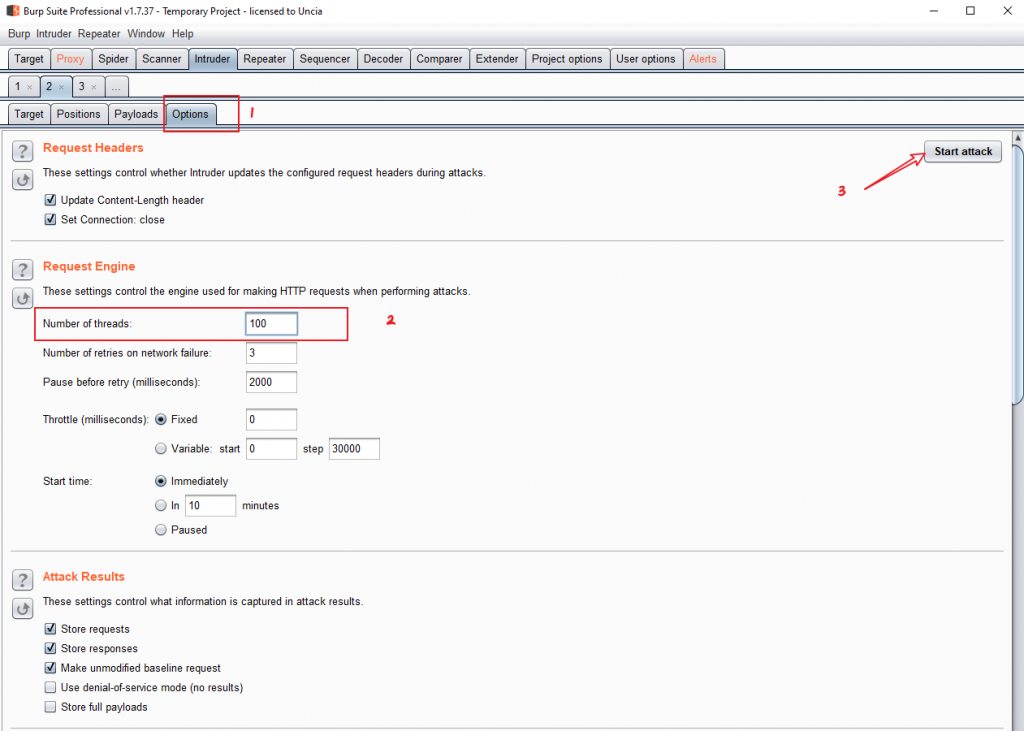This screenshot has height=731, width=1024.
Task: Click the Fixed throttle value field
Action: (x=271, y=419)
